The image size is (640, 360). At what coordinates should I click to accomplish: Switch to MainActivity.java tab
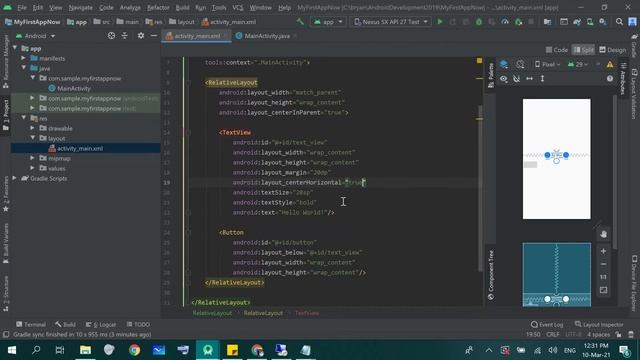click(267, 36)
